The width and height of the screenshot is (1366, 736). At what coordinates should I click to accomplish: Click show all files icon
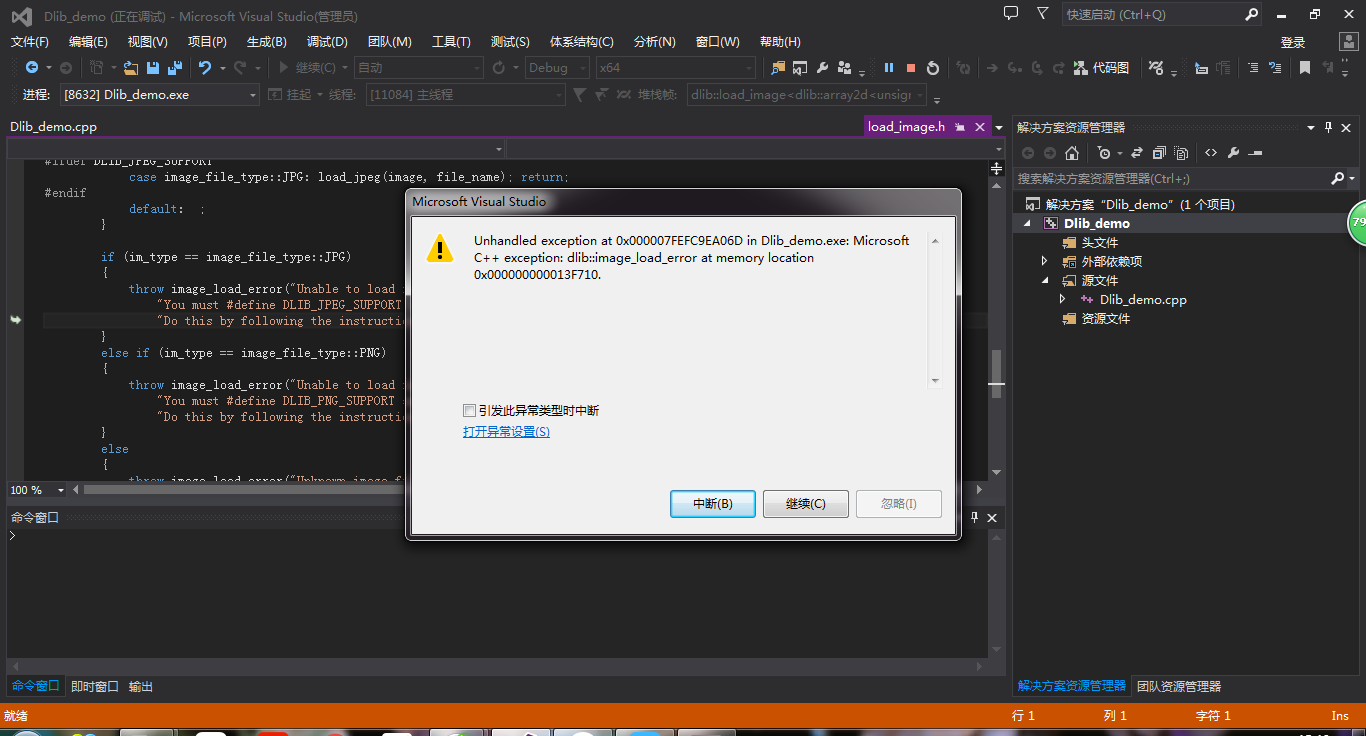pyautogui.click(x=1182, y=153)
